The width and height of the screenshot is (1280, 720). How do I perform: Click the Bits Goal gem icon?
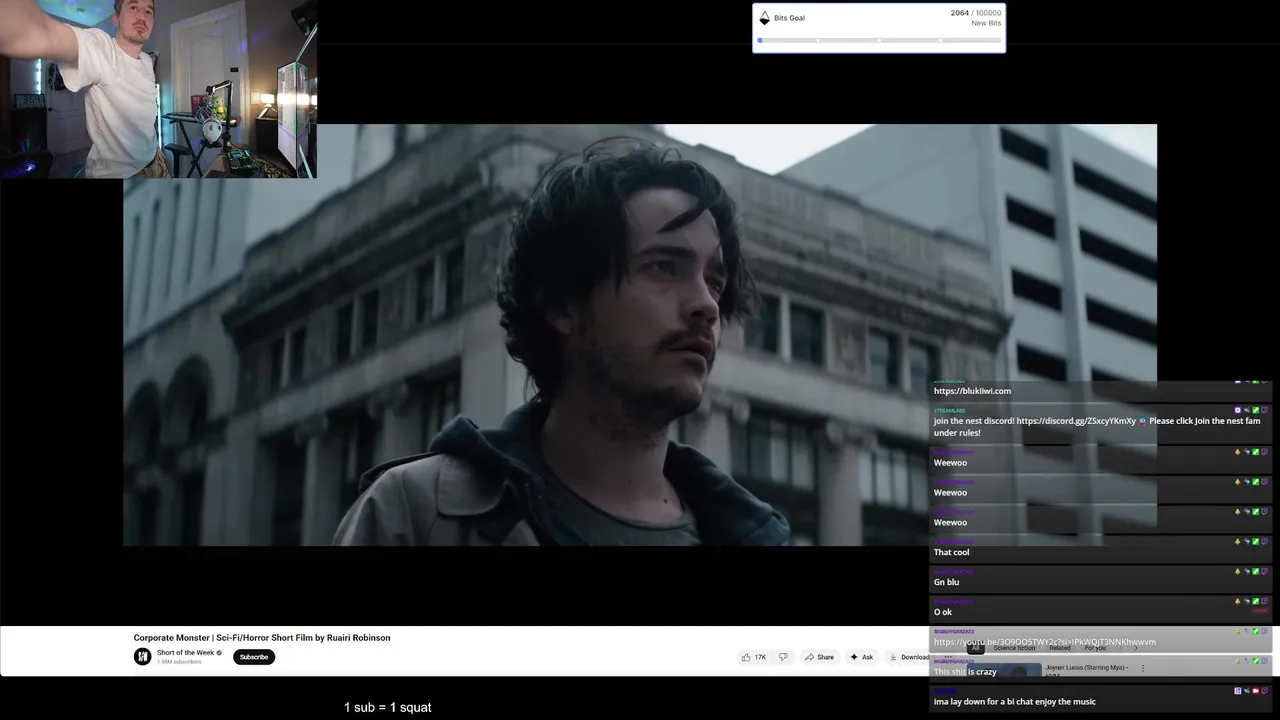tap(765, 18)
